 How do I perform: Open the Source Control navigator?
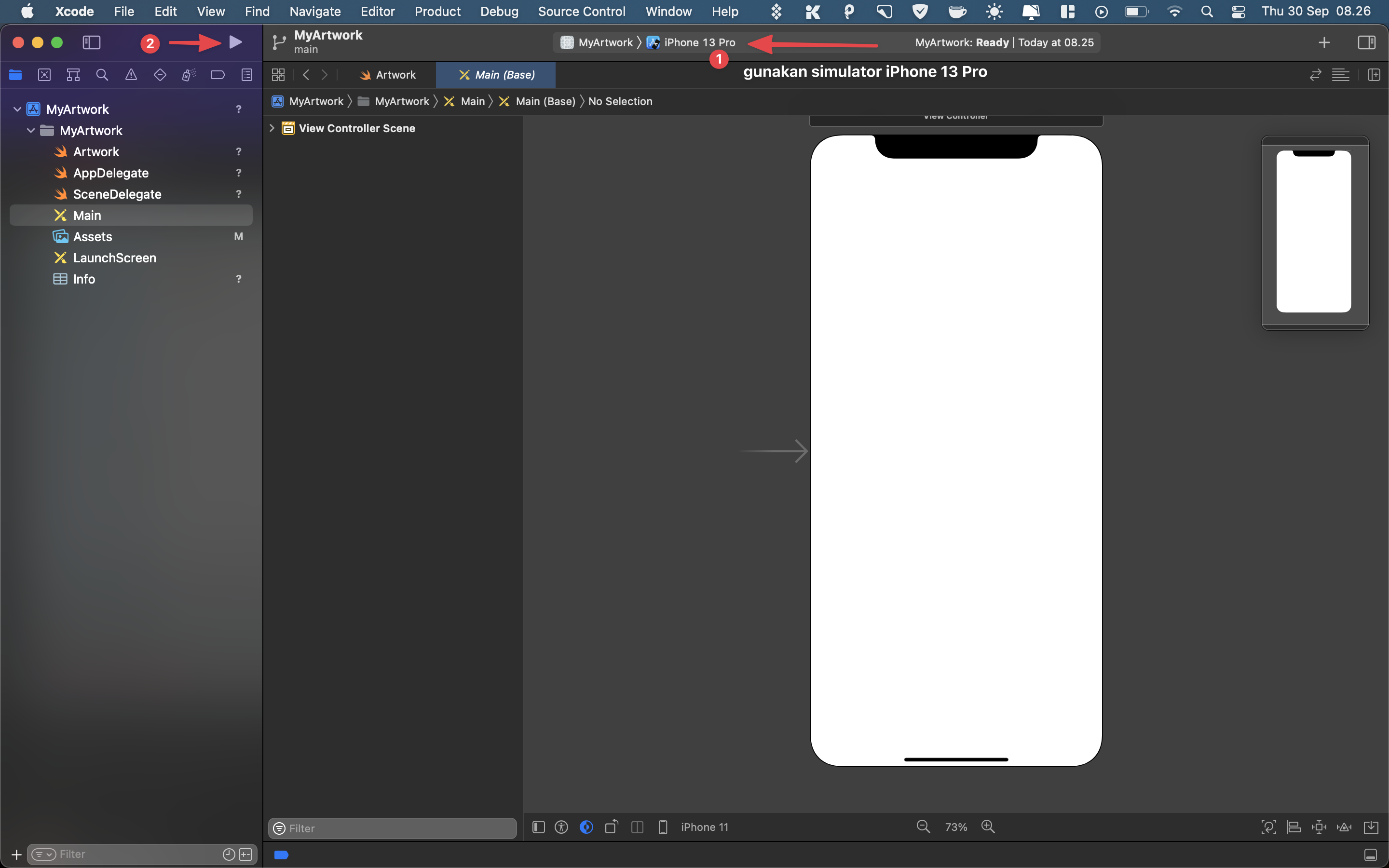coord(44,75)
